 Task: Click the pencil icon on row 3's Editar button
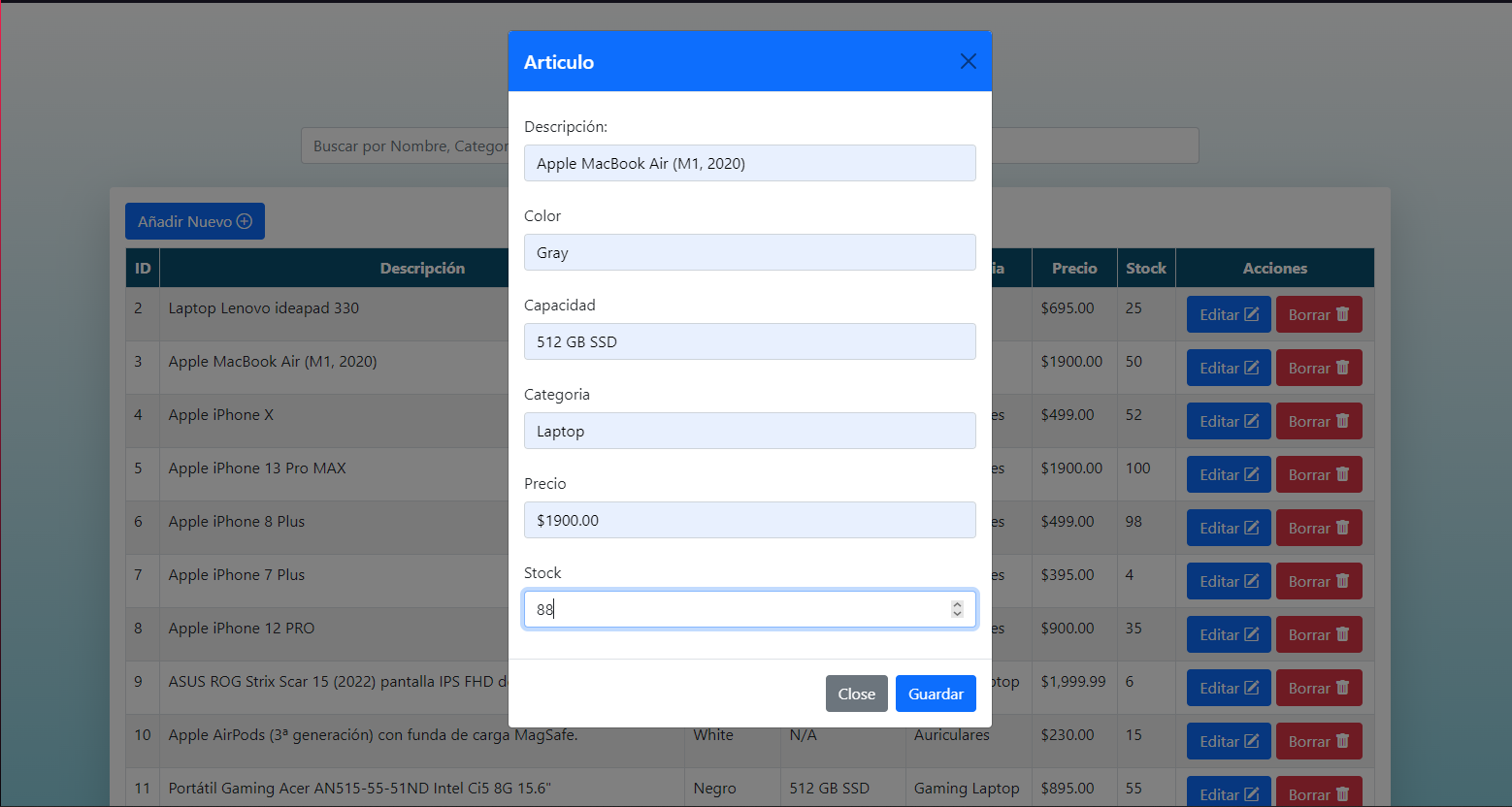tap(1250, 367)
